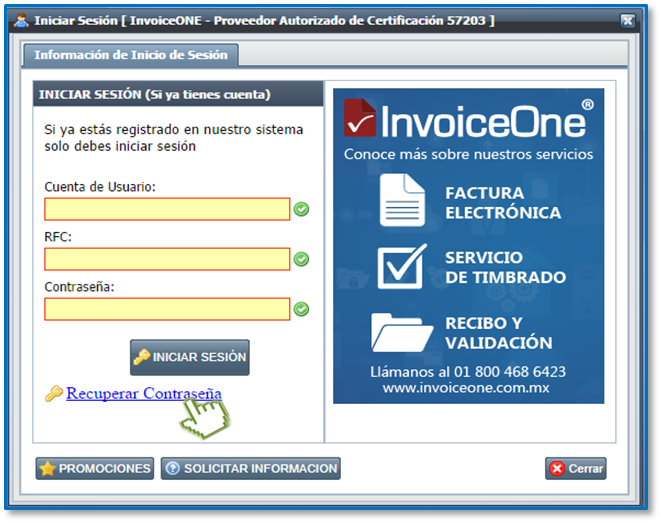Click green check icon beside Cuenta de Usuario
661x523 pixels.
(x=301, y=209)
